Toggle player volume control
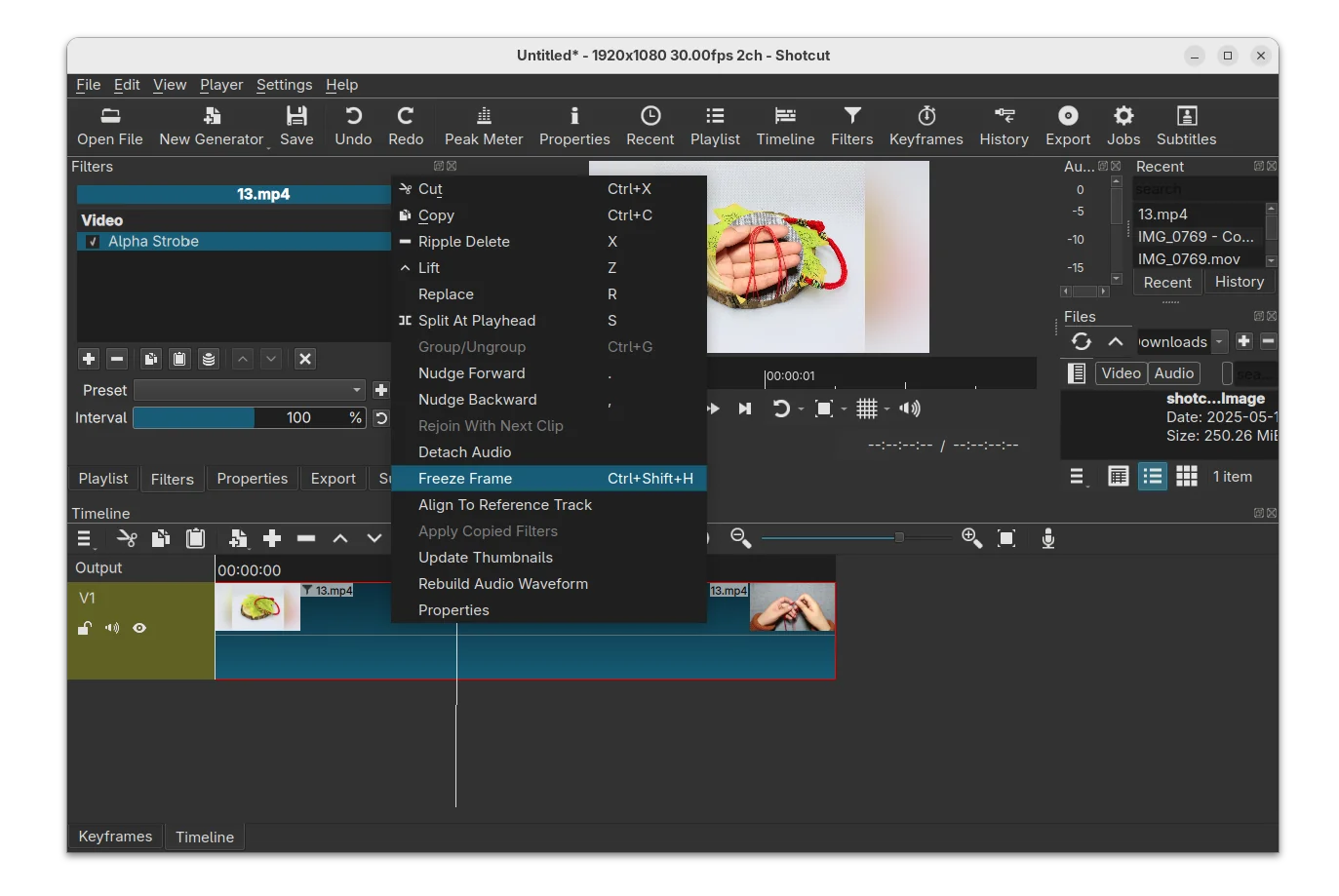Image resolution: width=1339 pixels, height=896 pixels. (910, 409)
